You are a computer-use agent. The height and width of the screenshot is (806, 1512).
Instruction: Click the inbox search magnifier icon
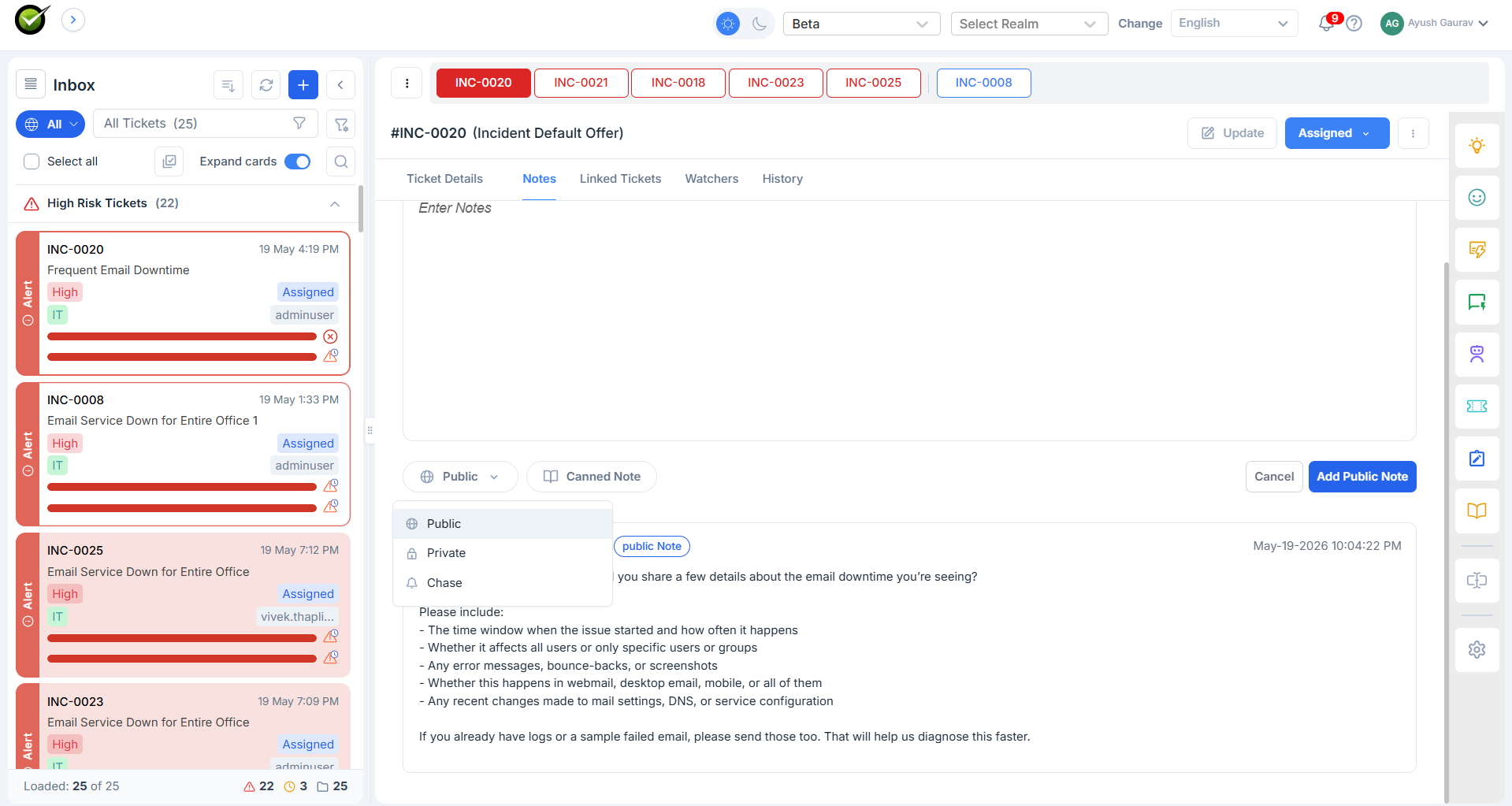click(341, 162)
